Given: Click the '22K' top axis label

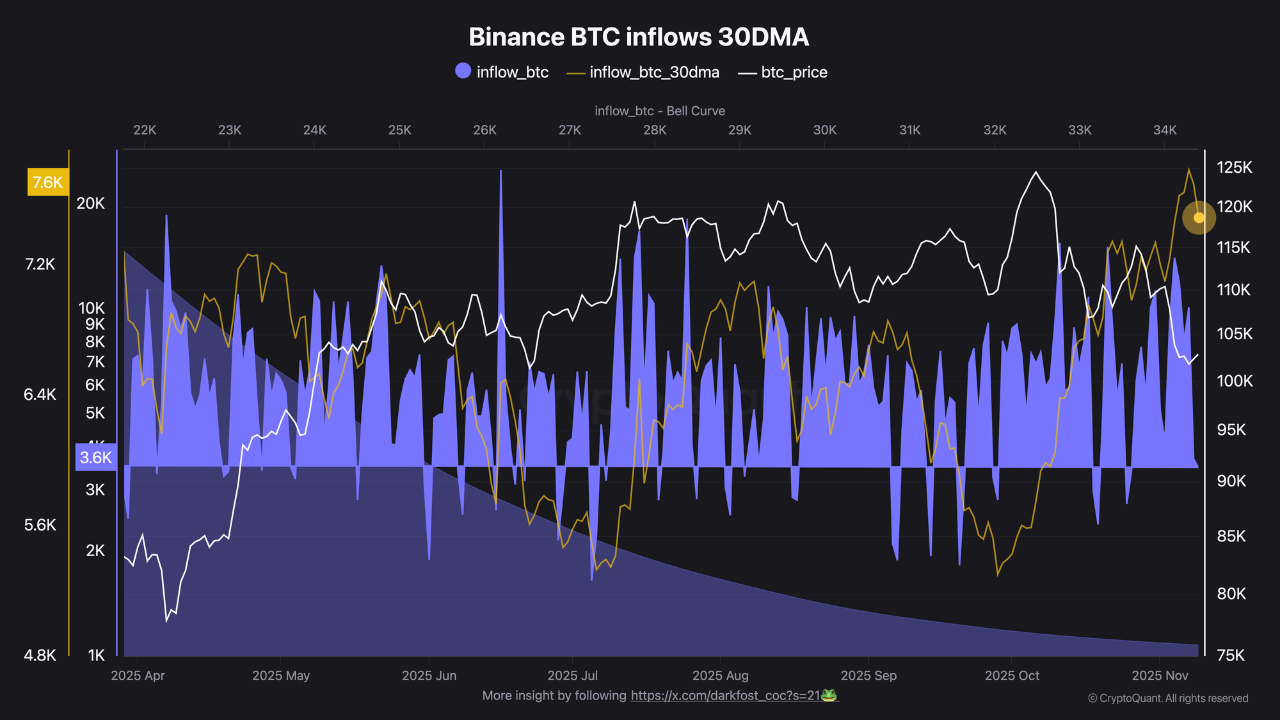Looking at the screenshot, I should 143,130.
